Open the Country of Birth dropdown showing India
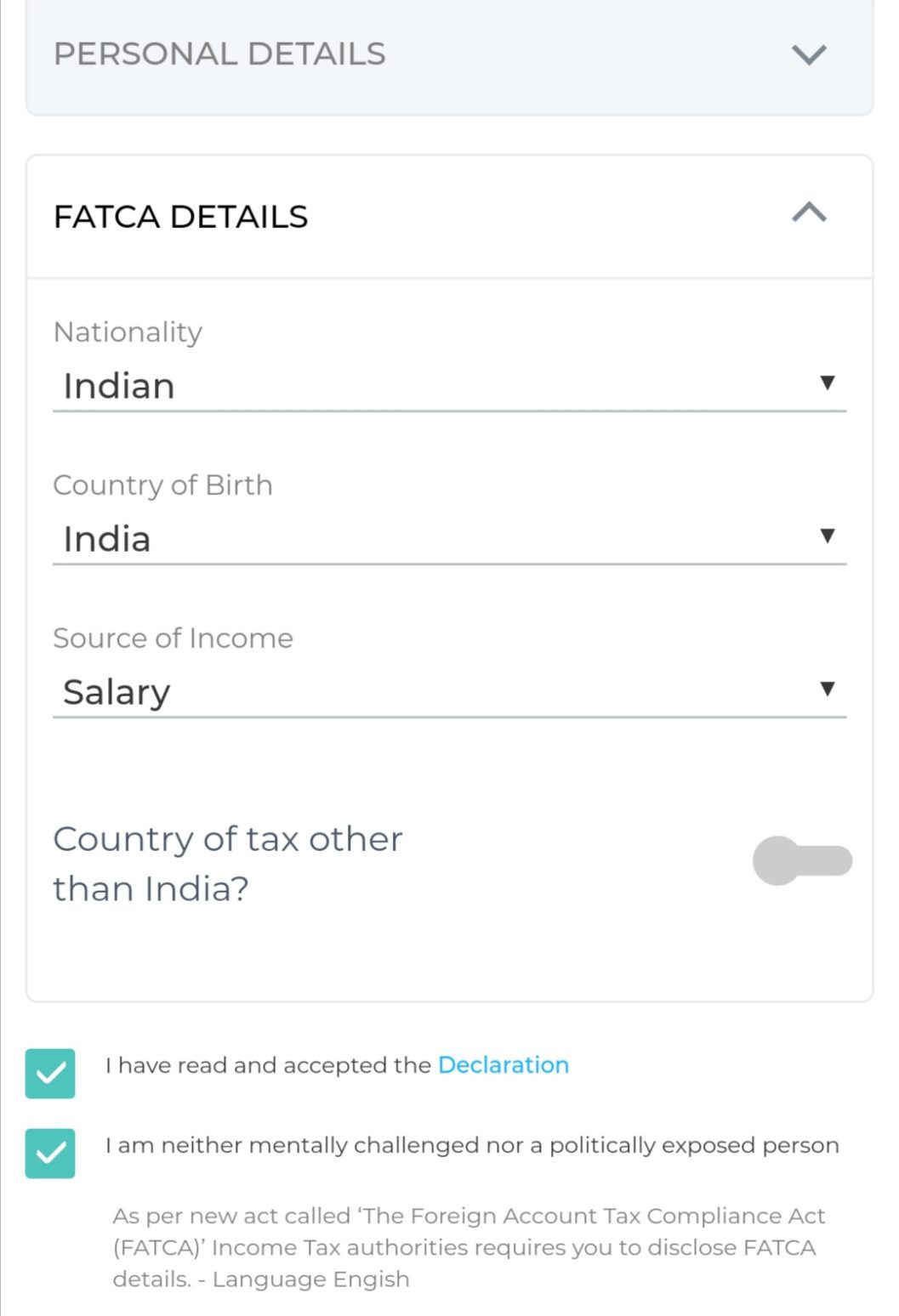This screenshot has height=1316, width=899. (x=425, y=539)
